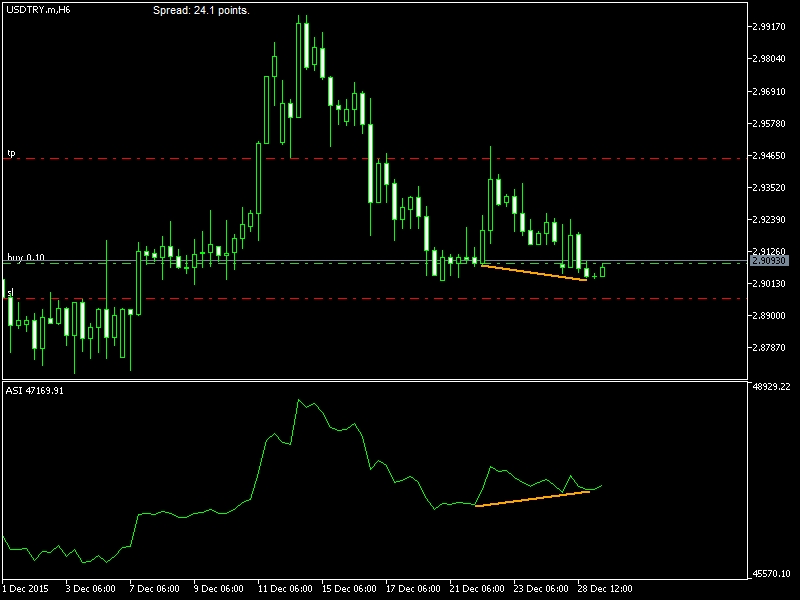The image size is (800, 600).
Task: Click the Spread: 24.1 points text
Action: 201,10
